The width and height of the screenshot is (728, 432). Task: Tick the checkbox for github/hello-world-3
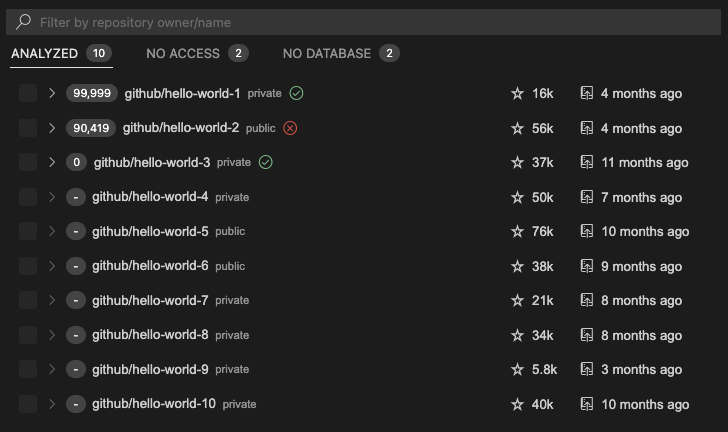coord(28,162)
